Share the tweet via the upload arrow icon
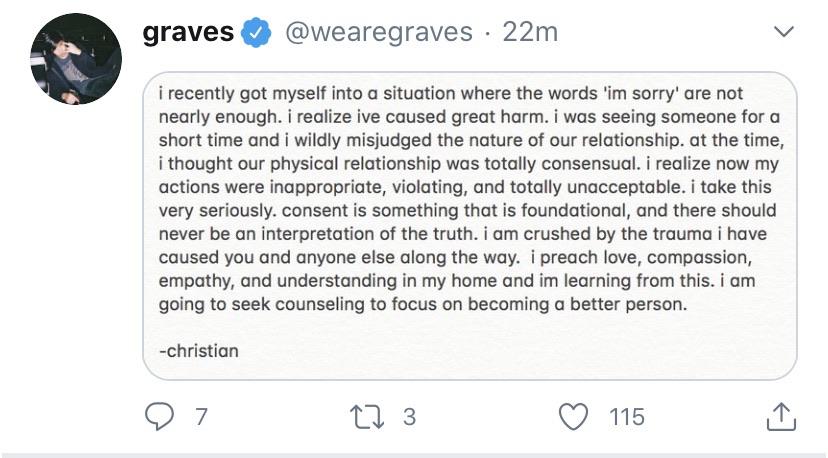Screen dimensions: 828x458 tap(782, 416)
